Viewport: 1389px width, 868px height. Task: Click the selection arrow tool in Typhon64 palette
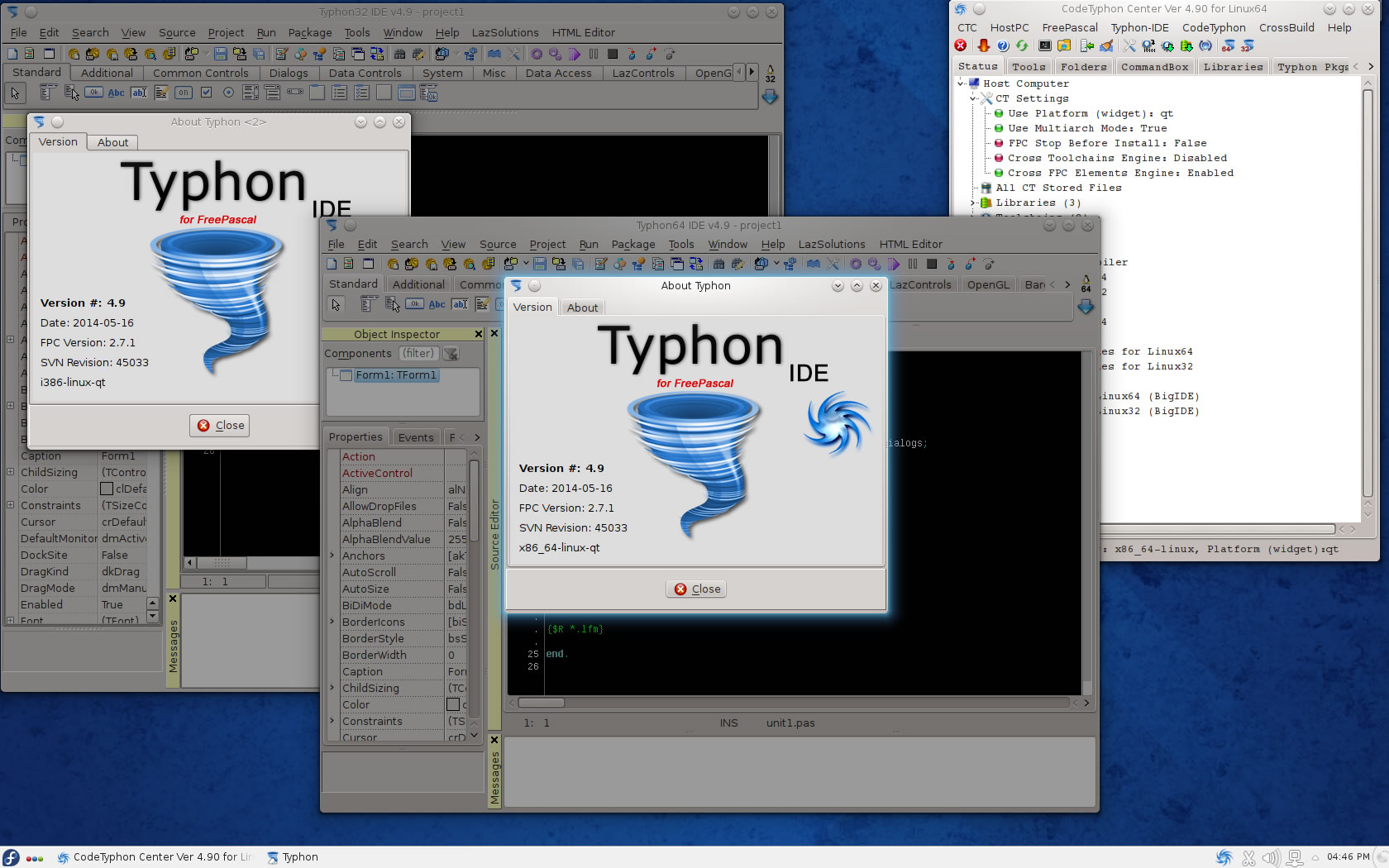[336, 305]
